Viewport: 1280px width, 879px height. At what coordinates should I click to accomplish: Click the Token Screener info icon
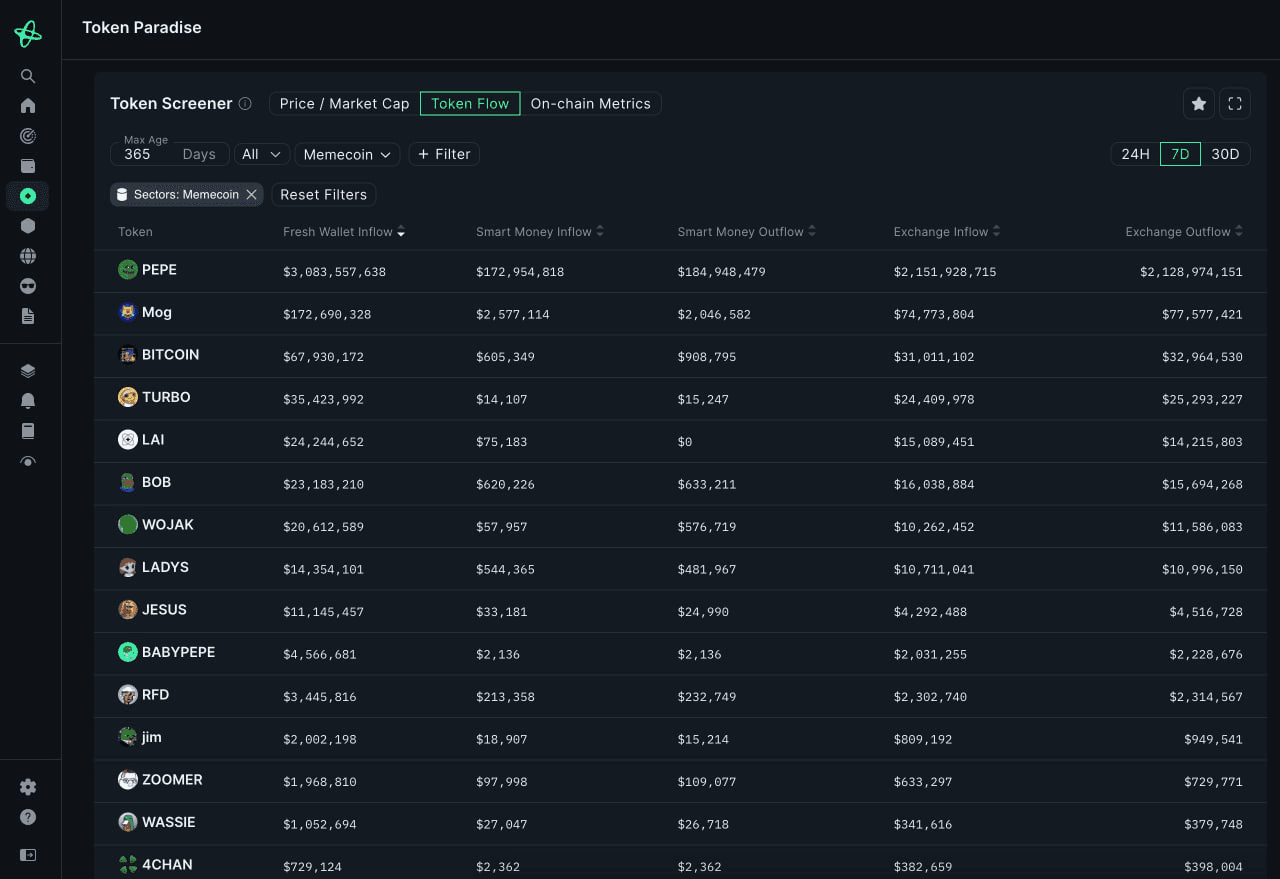245,104
